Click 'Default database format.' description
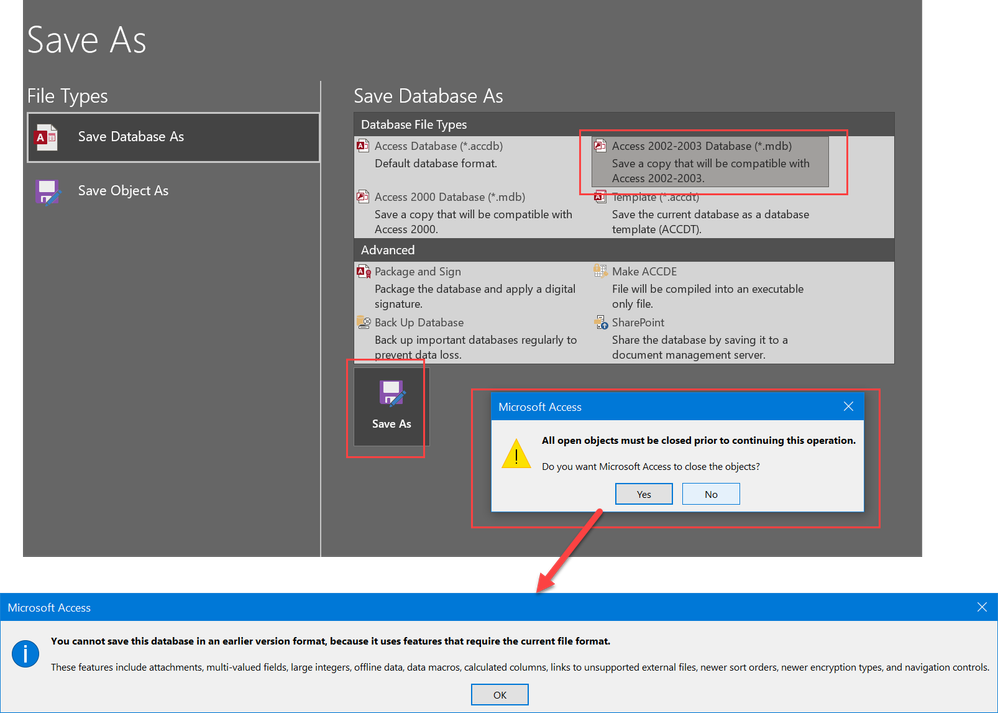 tap(435, 164)
